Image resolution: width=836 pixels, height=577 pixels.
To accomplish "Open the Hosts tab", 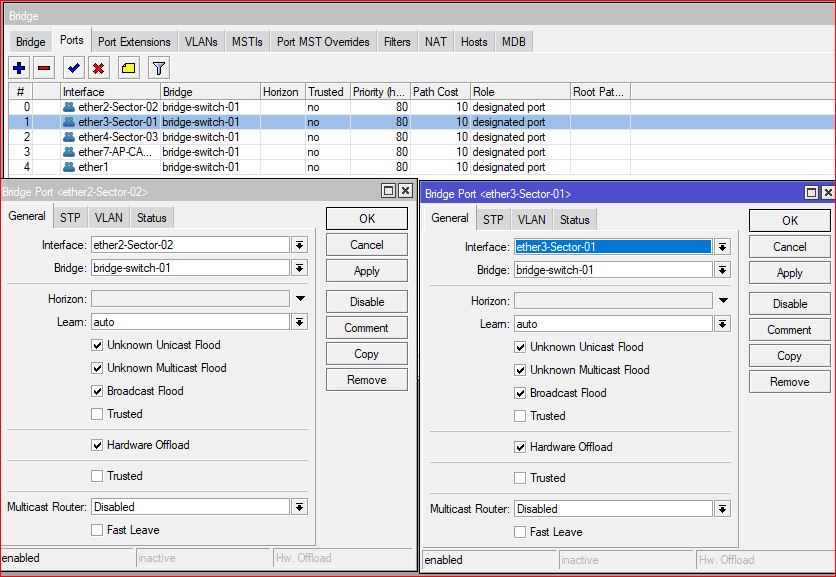I will coord(474,42).
